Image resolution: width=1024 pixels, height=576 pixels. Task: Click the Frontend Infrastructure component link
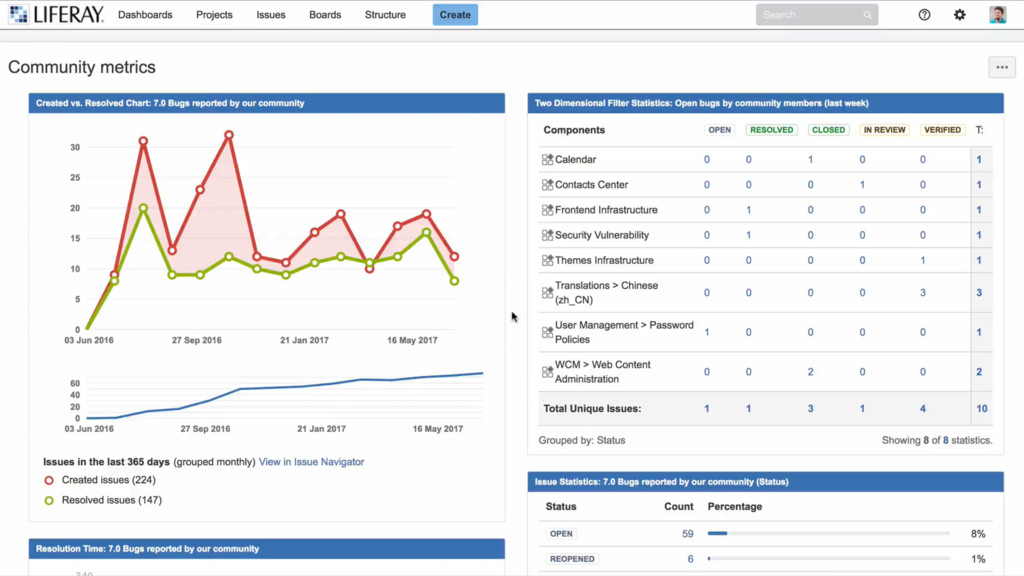click(x=606, y=210)
